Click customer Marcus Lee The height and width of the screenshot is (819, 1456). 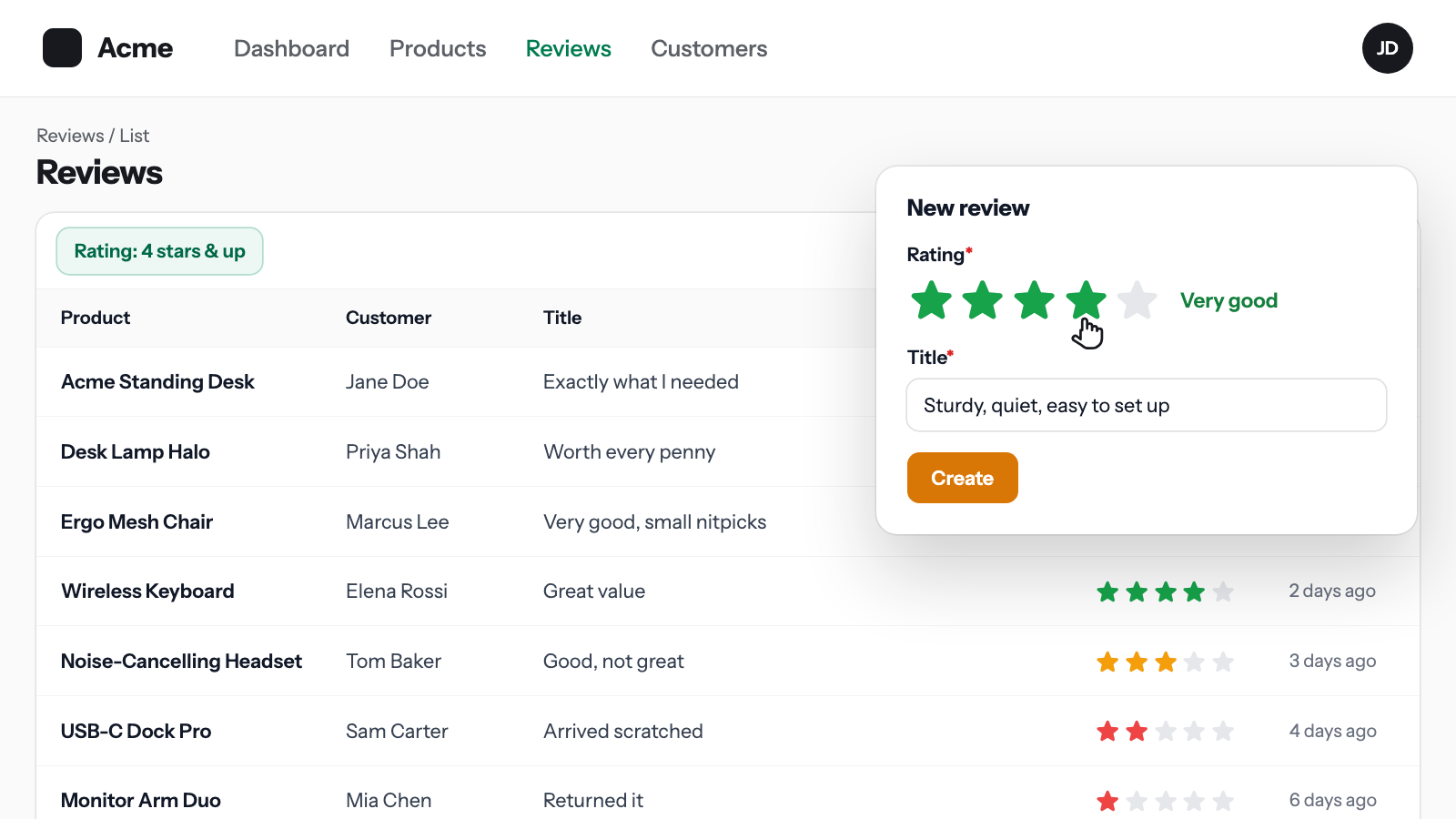coord(398,521)
